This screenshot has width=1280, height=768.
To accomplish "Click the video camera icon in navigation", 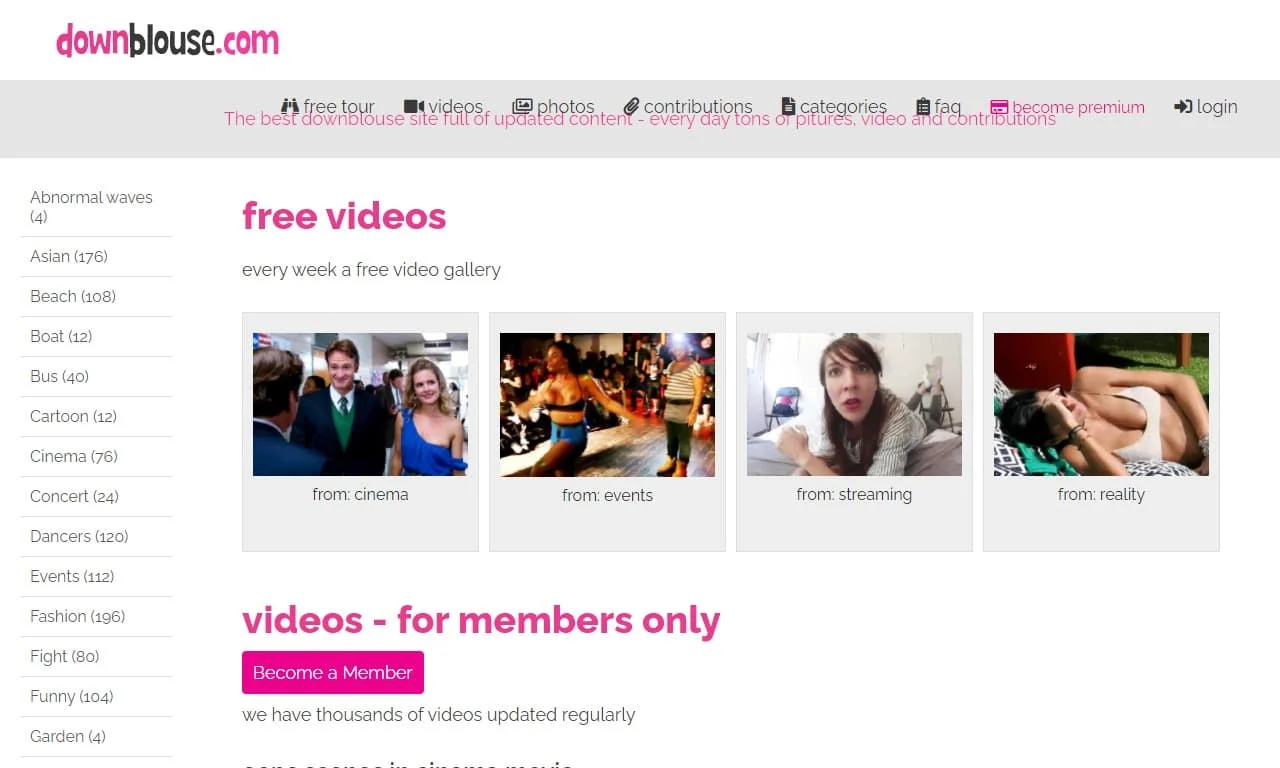I will [x=414, y=106].
